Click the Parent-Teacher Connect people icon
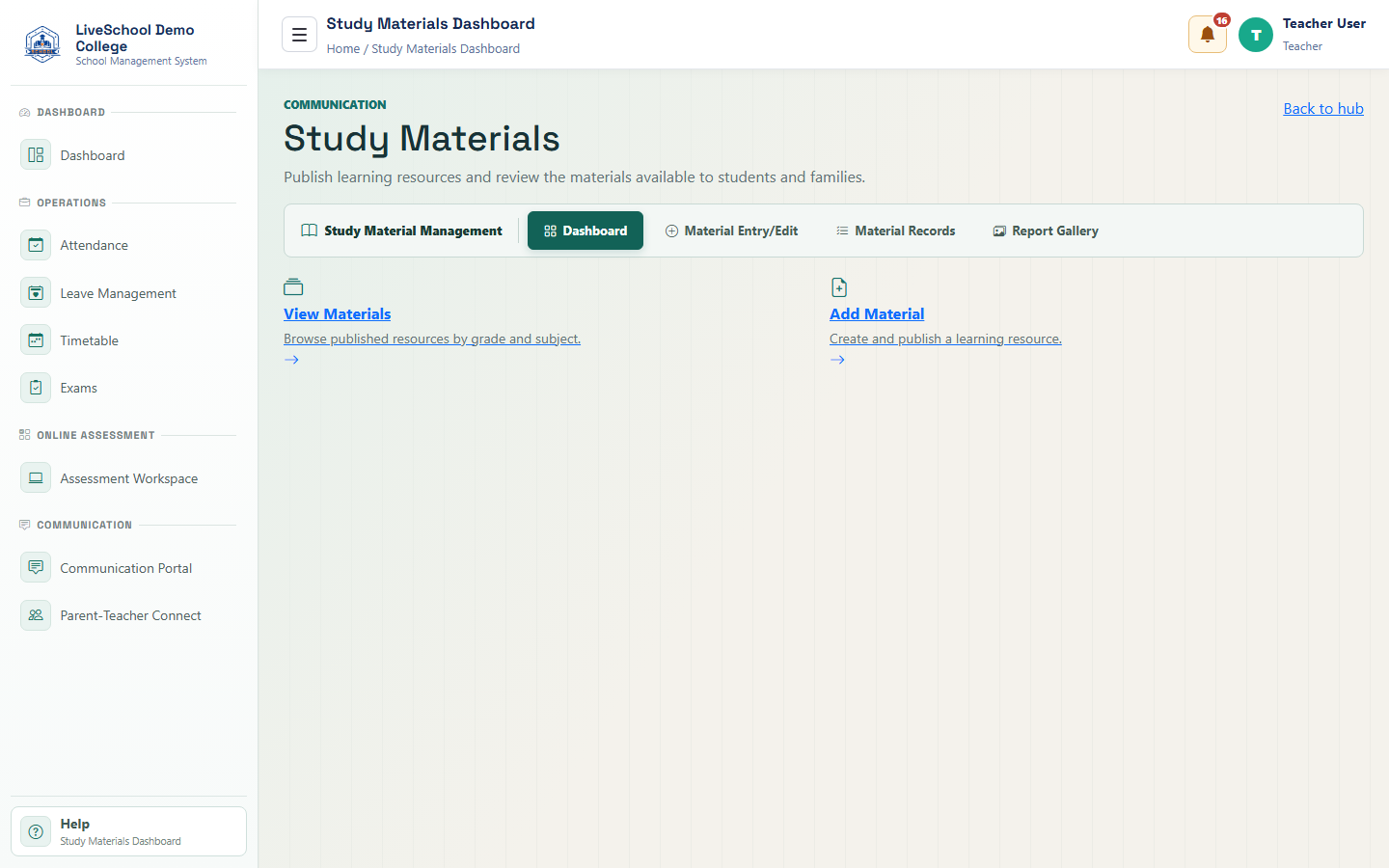Image resolution: width=1389 pixels, height=868 pixels. coord(36,614)
